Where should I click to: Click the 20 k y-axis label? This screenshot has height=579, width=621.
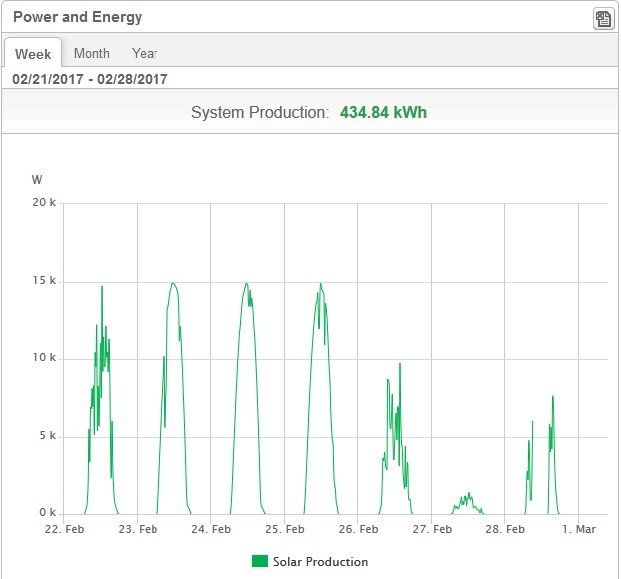click(x=44, y=202)
